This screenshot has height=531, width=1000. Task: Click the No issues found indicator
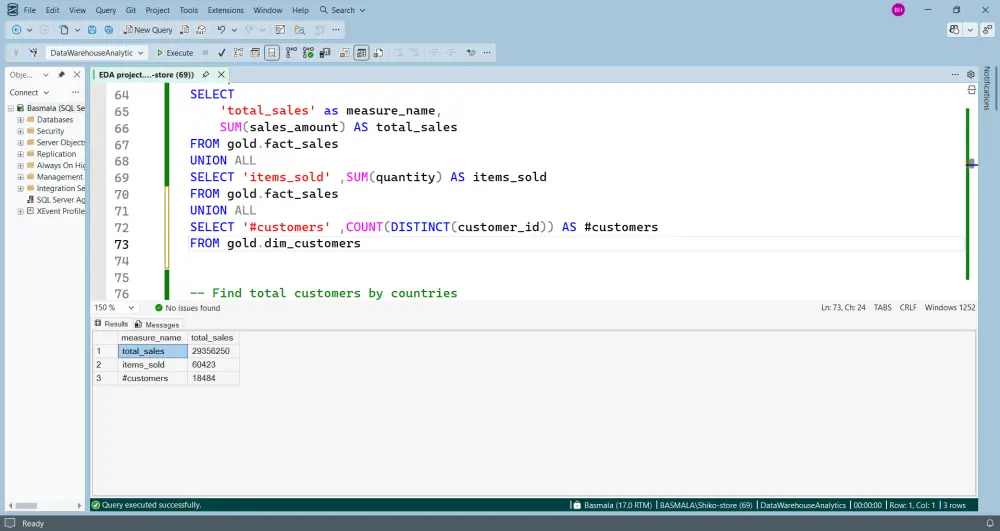click(188, 308)
